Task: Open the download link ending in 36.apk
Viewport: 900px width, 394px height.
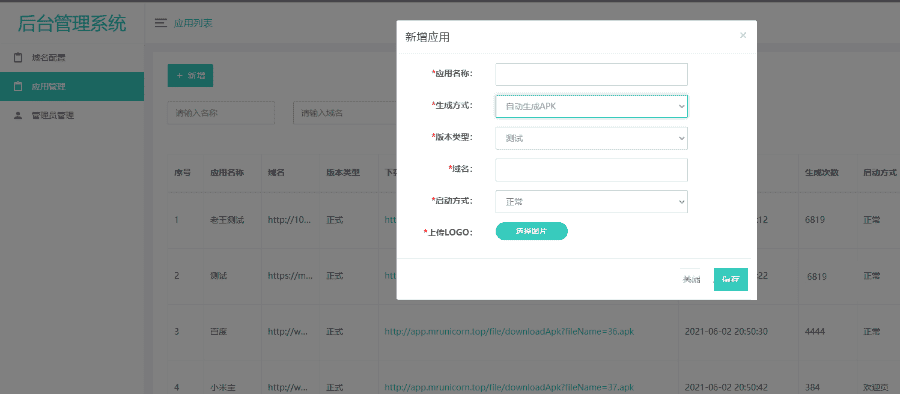Action: [509, 332]
